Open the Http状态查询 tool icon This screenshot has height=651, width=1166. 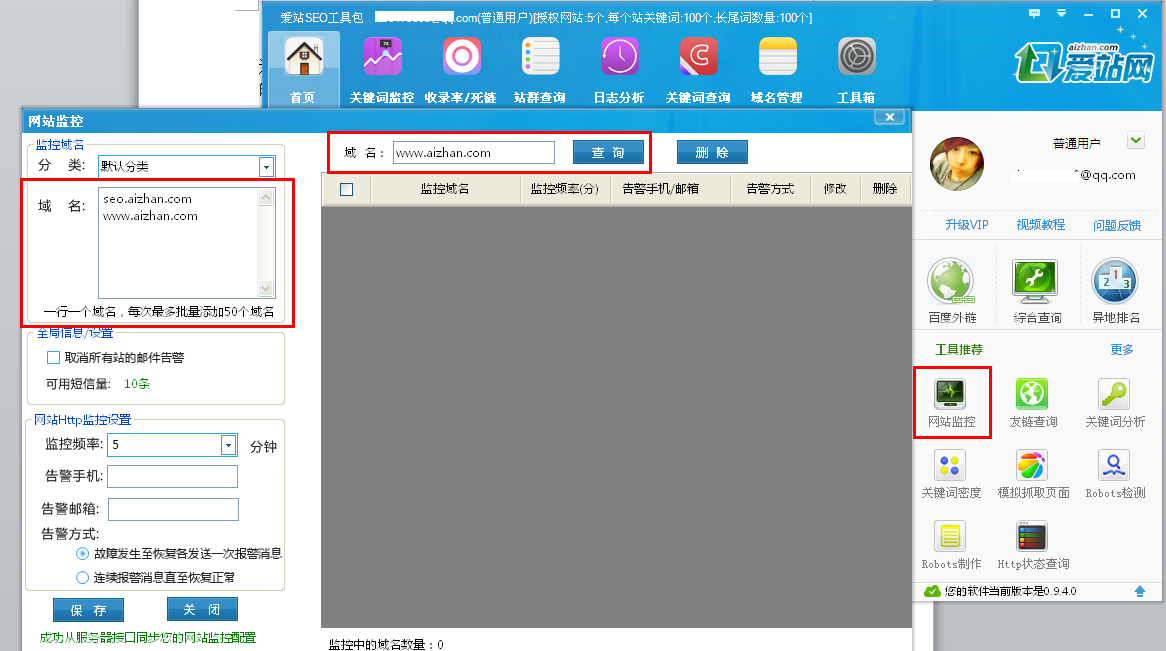pyautogui.click(x=1032, y=536)
